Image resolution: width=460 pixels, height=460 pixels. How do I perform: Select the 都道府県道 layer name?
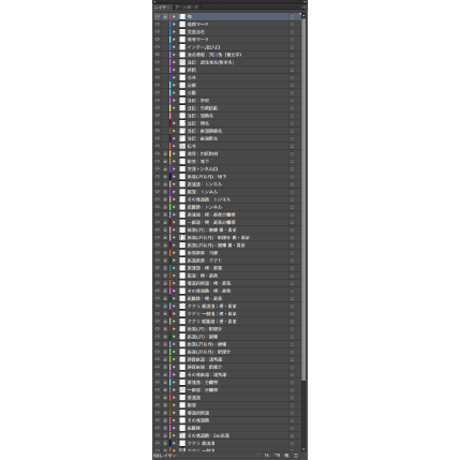(198, 413)
